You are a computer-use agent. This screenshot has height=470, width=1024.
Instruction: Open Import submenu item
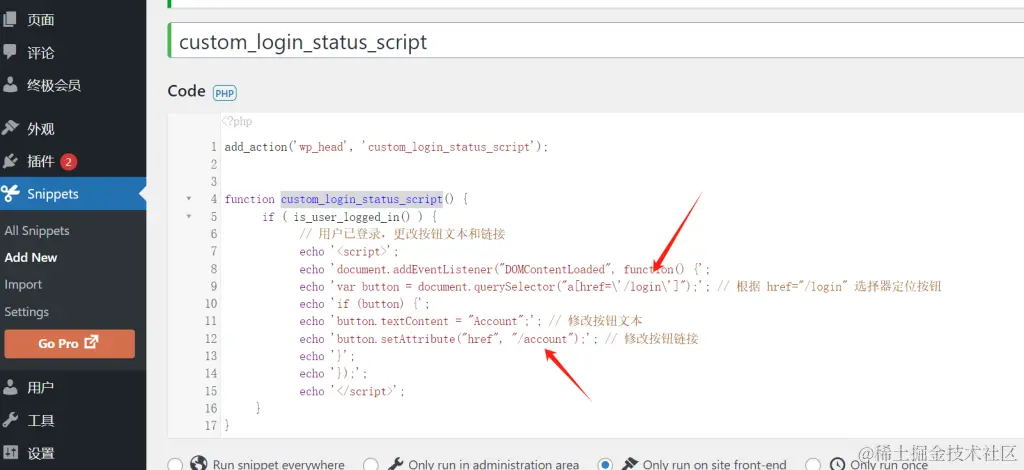coord(23,285)
